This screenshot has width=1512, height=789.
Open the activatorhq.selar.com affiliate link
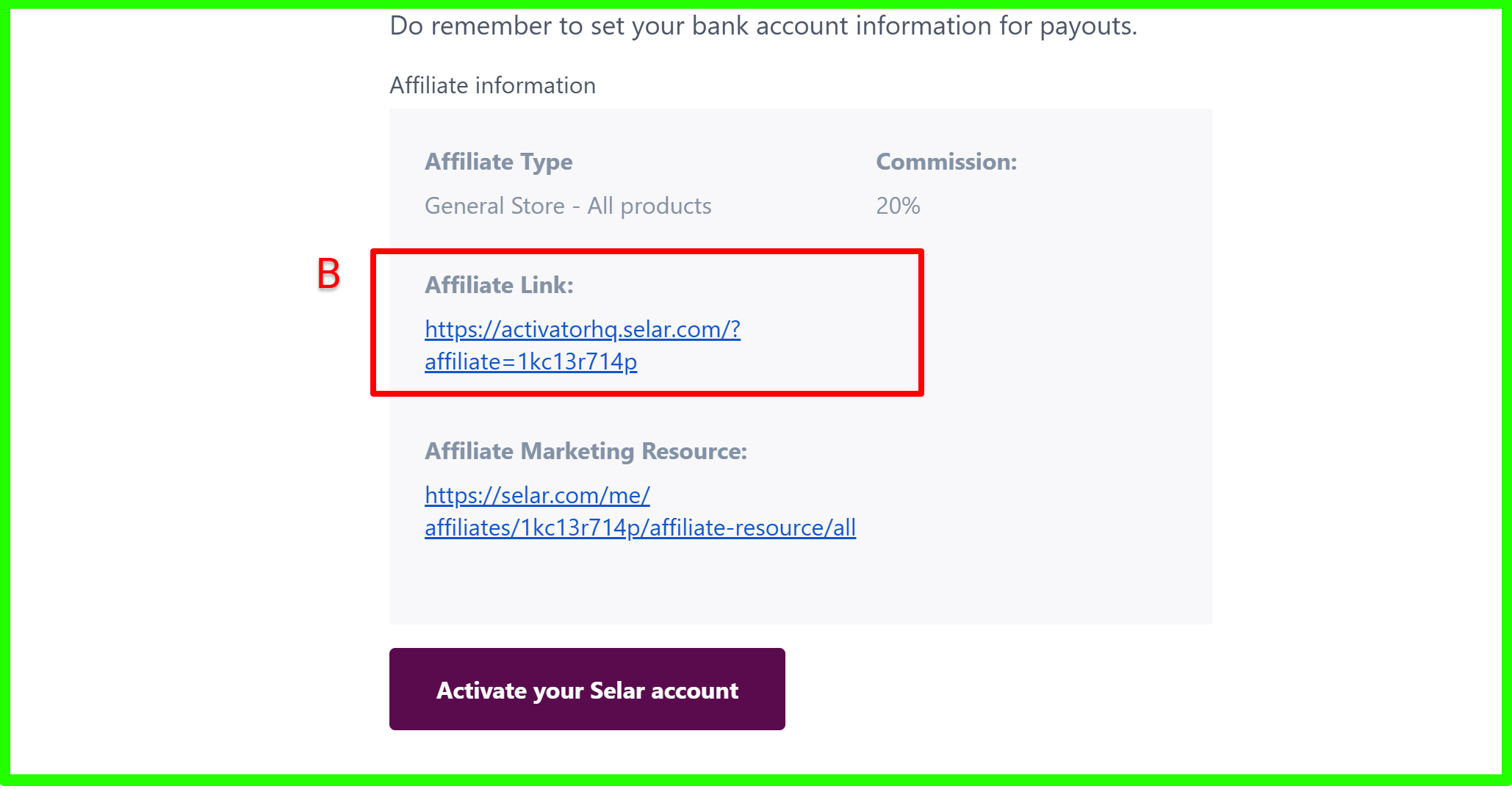[x=582, y=329]
